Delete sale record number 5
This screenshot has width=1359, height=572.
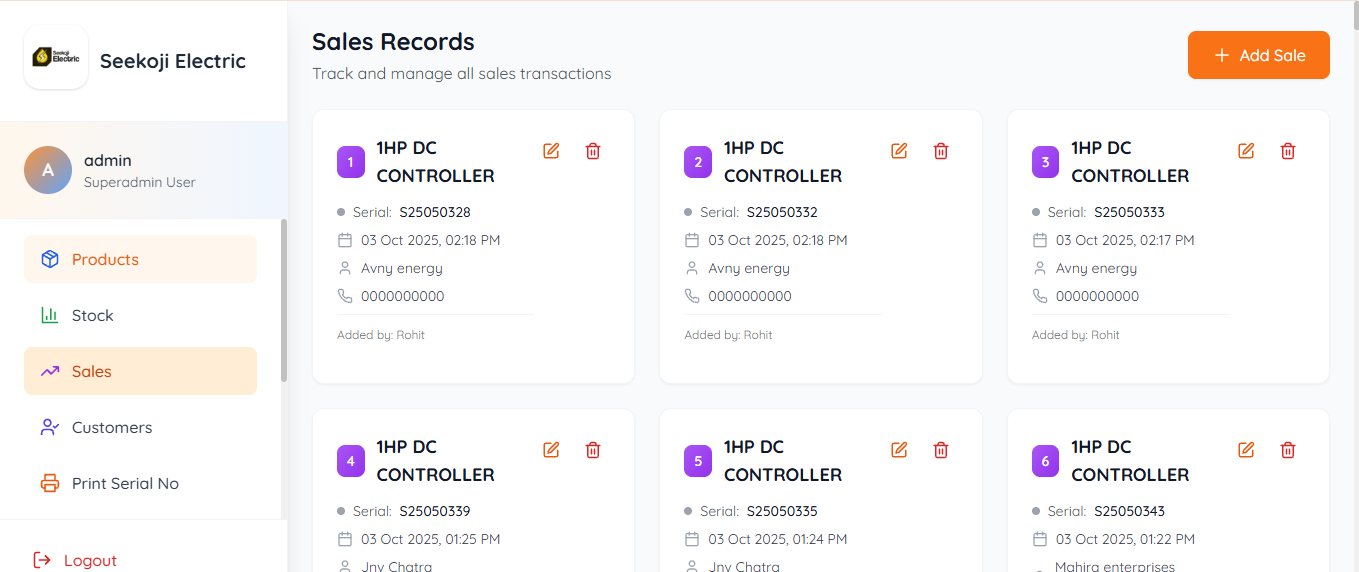(941, 450)
